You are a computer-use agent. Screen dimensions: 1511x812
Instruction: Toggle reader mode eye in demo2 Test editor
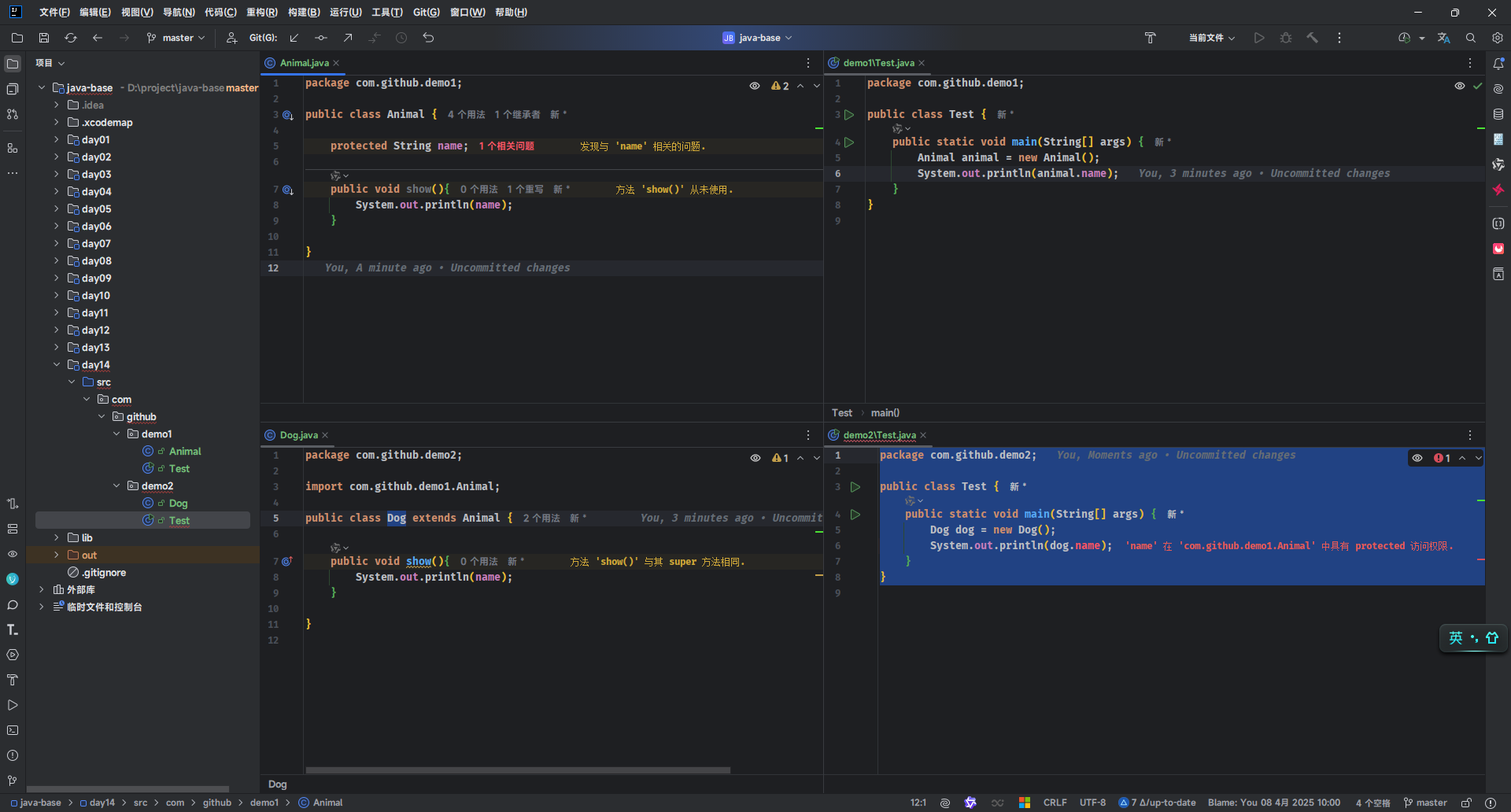point(1417,458)
